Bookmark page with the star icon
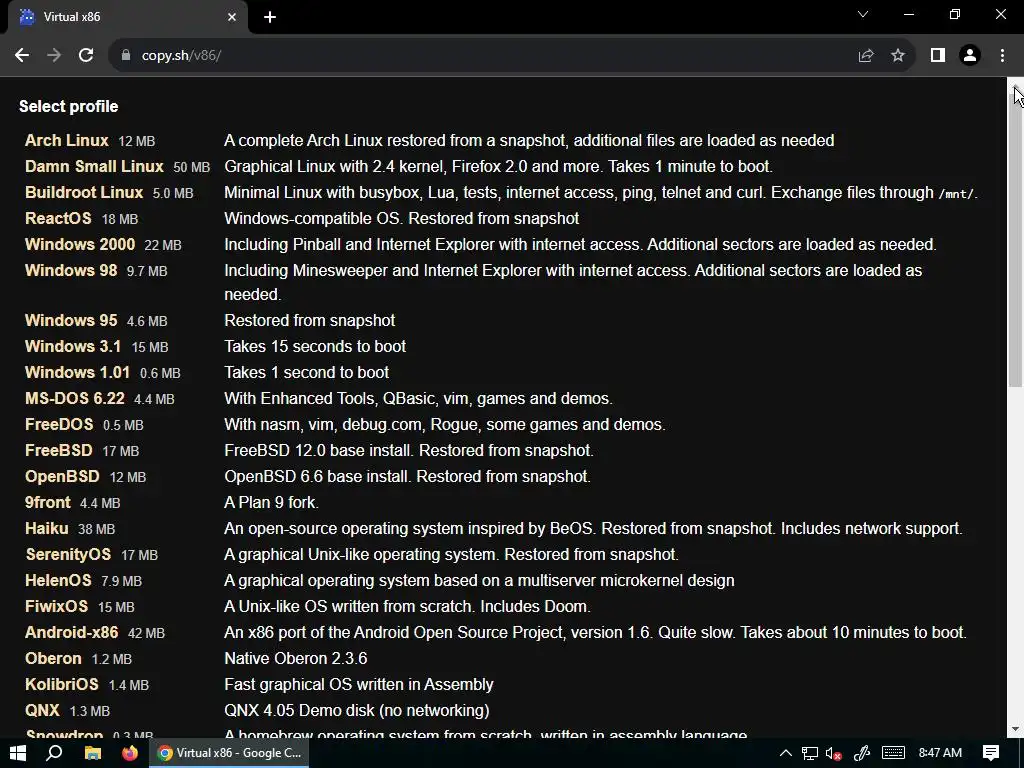 pos(898,56)
